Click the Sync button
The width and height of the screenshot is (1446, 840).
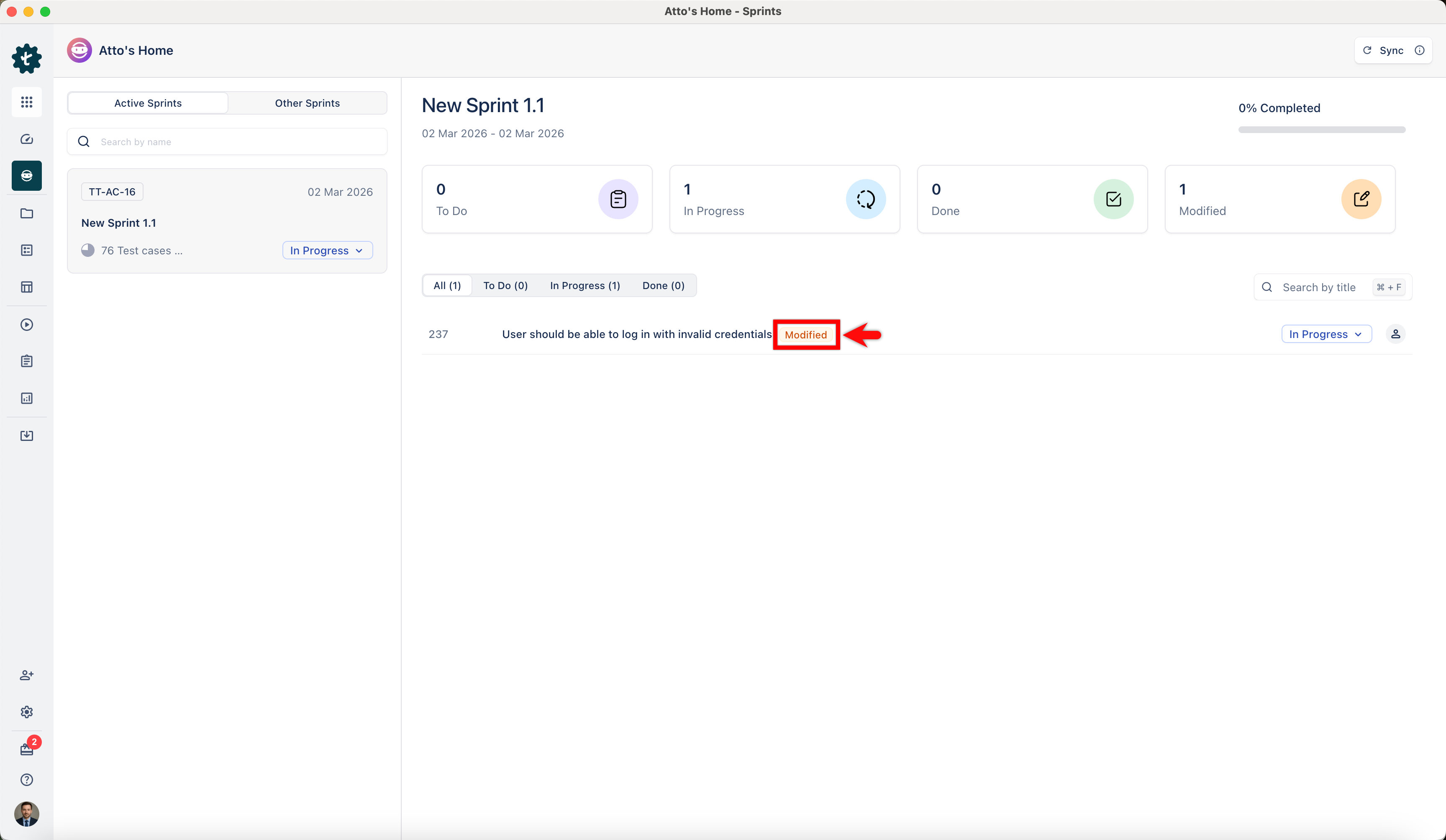click(x=1384, y=51)
